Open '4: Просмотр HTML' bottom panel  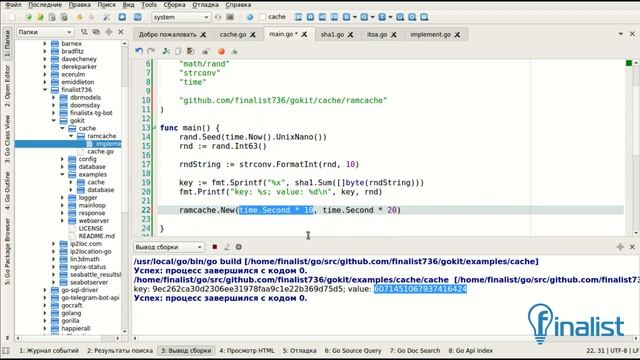pos(247,351)
